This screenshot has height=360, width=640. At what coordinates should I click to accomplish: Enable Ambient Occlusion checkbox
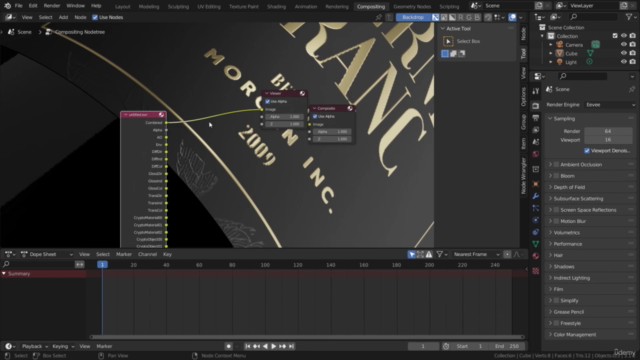click(556, 164)
